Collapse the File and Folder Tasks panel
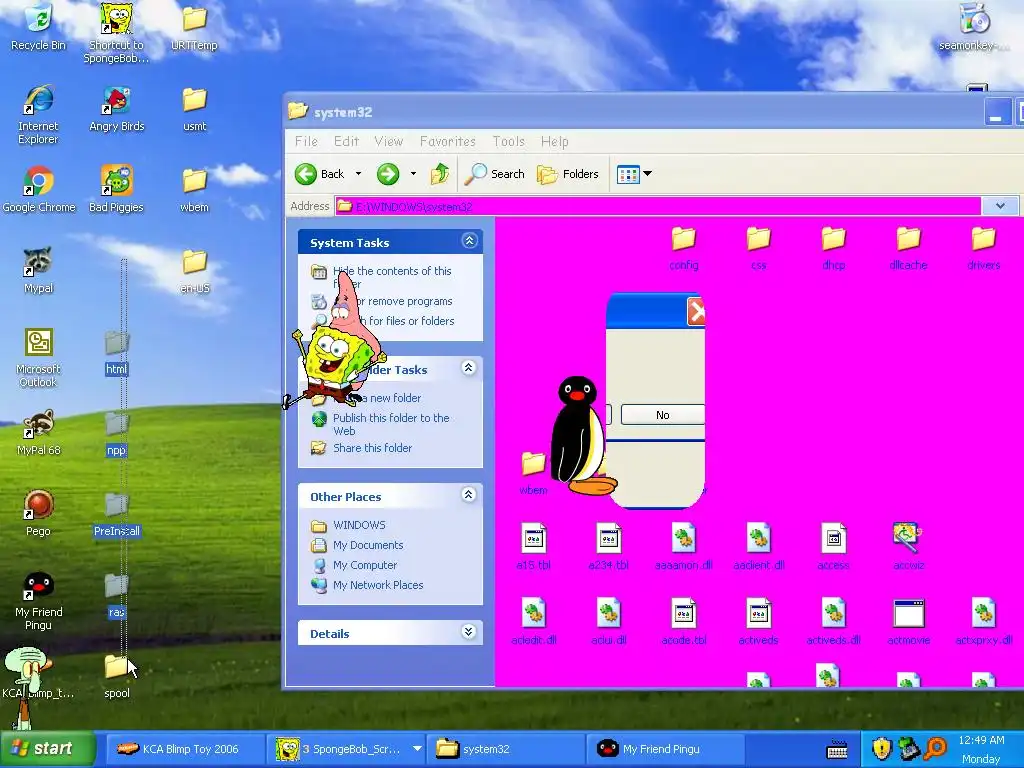The height and width of the screenshot is (768, 1024). pyautogui.click(x=468, y=368)
